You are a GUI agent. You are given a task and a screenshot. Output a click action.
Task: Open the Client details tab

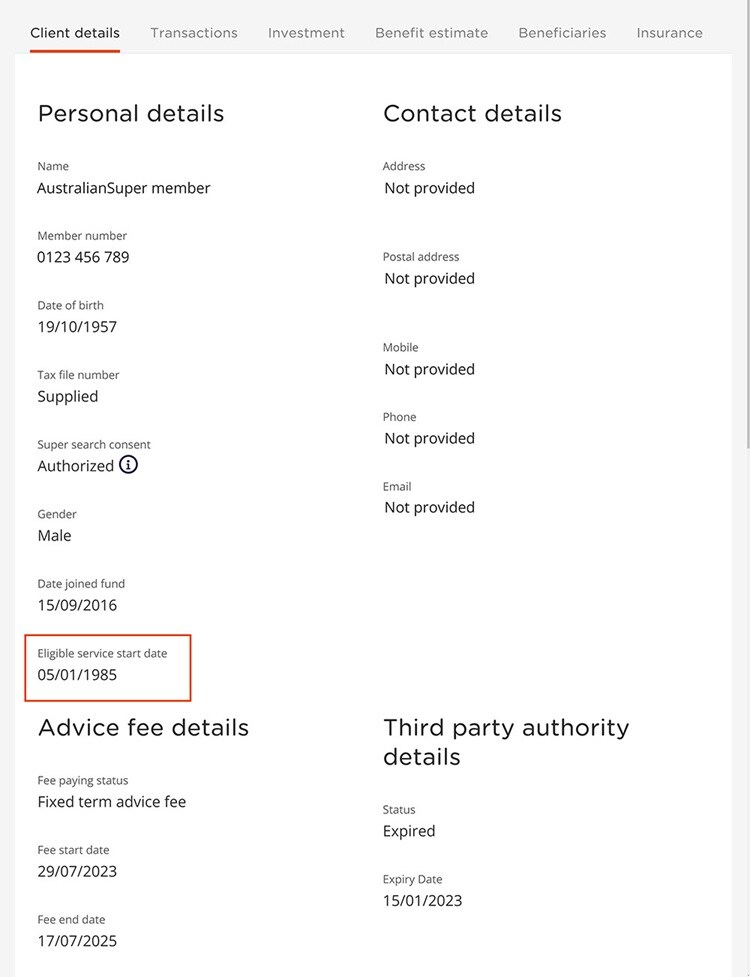[x=75, y=33]
